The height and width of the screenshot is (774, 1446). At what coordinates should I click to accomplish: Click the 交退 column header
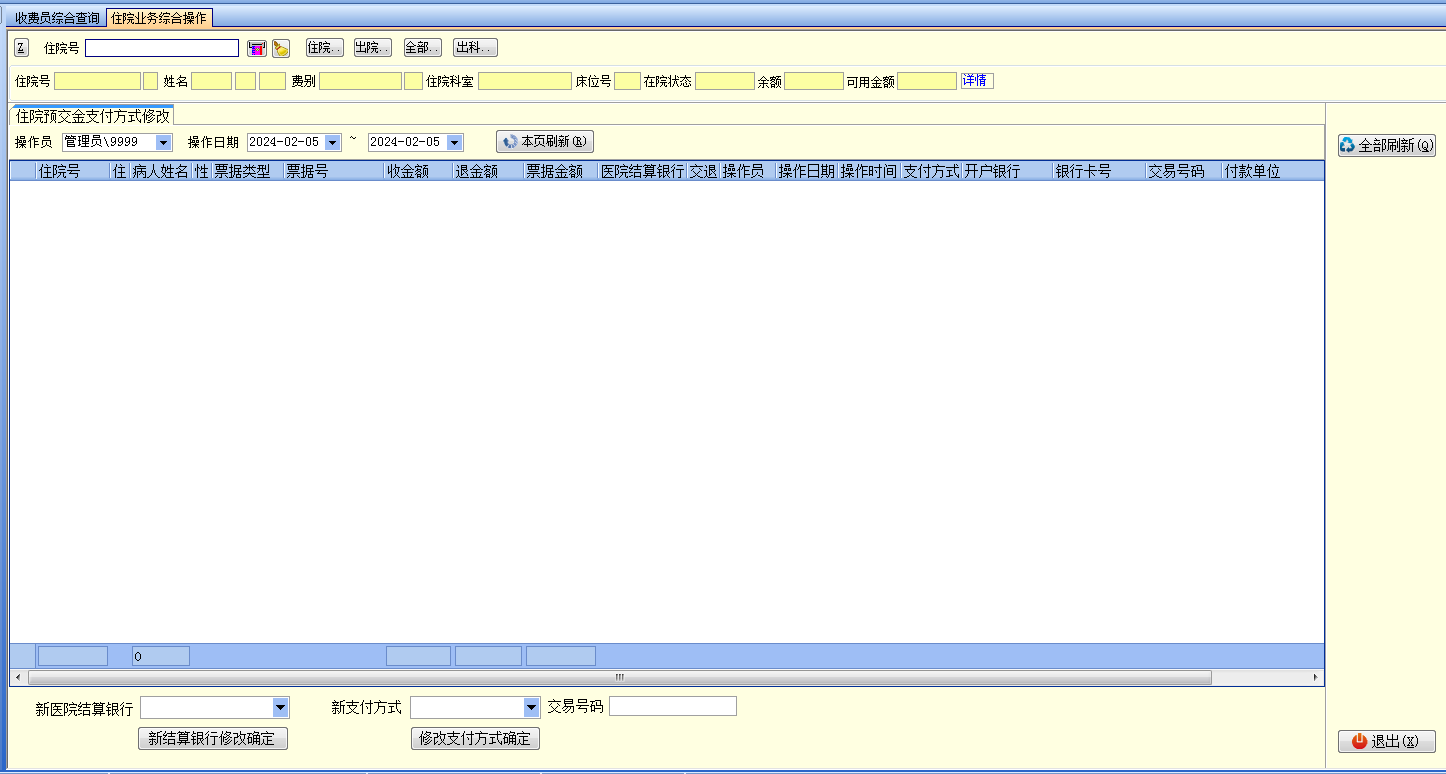(x=703, y=172)
